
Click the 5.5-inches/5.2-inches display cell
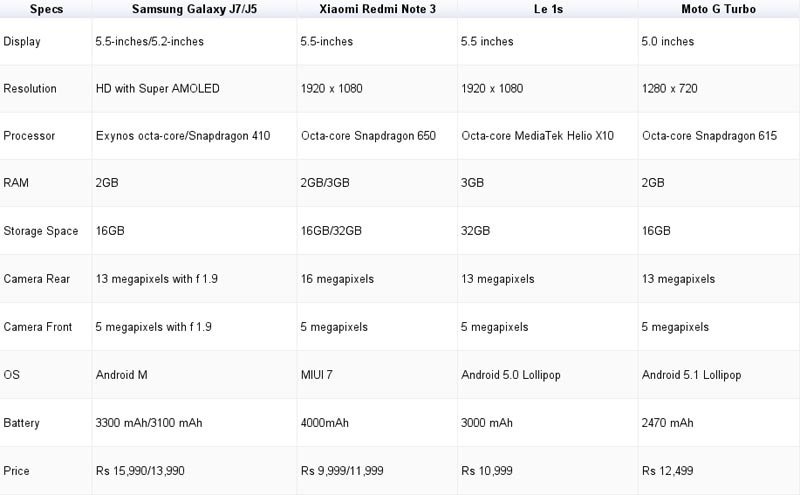149,41
